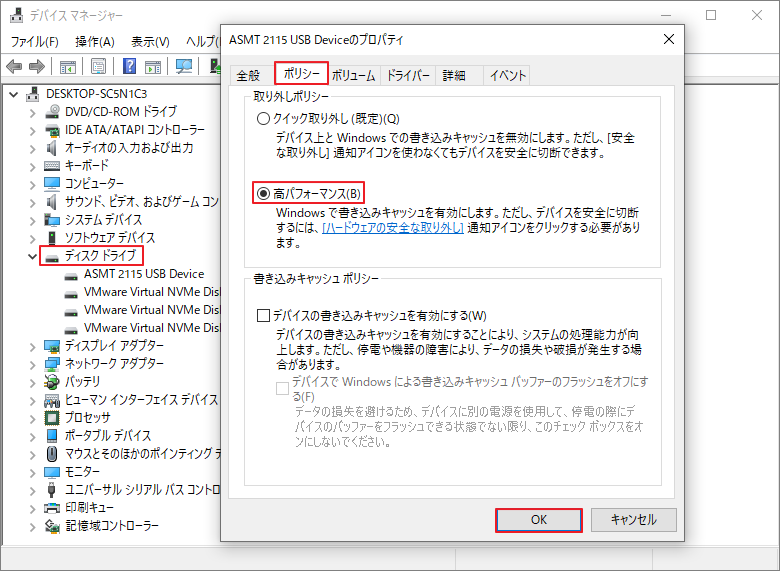The height and width of the screenshot is (571, 780).
Task: Click the ディスプレイ アダプター icon
Action: click(x=52, y=346)
